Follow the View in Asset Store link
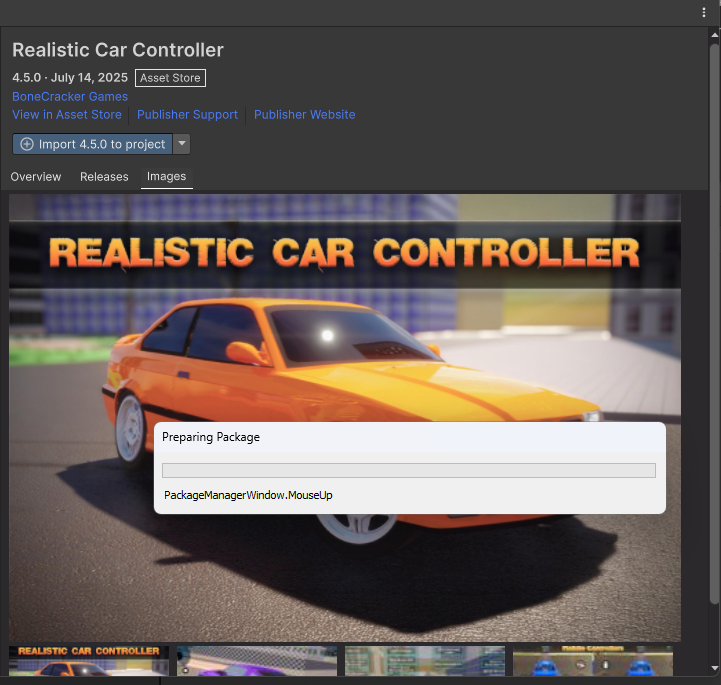 [x=67, y=115]
